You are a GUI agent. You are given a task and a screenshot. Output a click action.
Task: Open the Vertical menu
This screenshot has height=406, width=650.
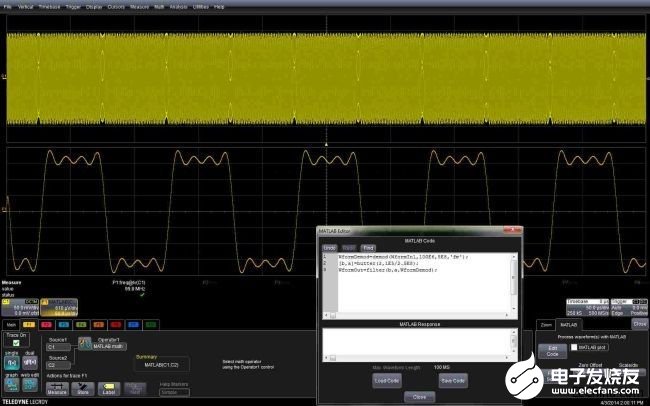tap(26, 7)
